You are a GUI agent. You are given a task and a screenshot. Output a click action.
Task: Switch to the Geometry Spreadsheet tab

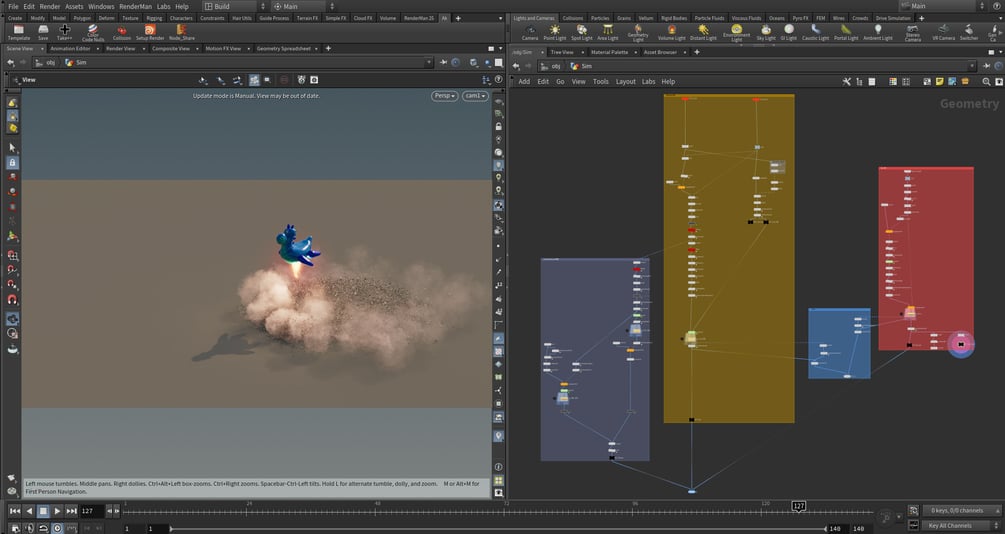(x=283, y=49)
